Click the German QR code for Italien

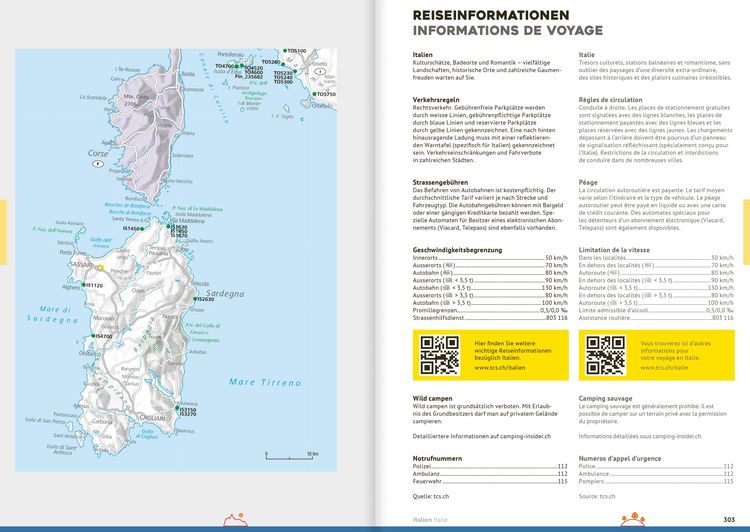[x=440, y=355]
